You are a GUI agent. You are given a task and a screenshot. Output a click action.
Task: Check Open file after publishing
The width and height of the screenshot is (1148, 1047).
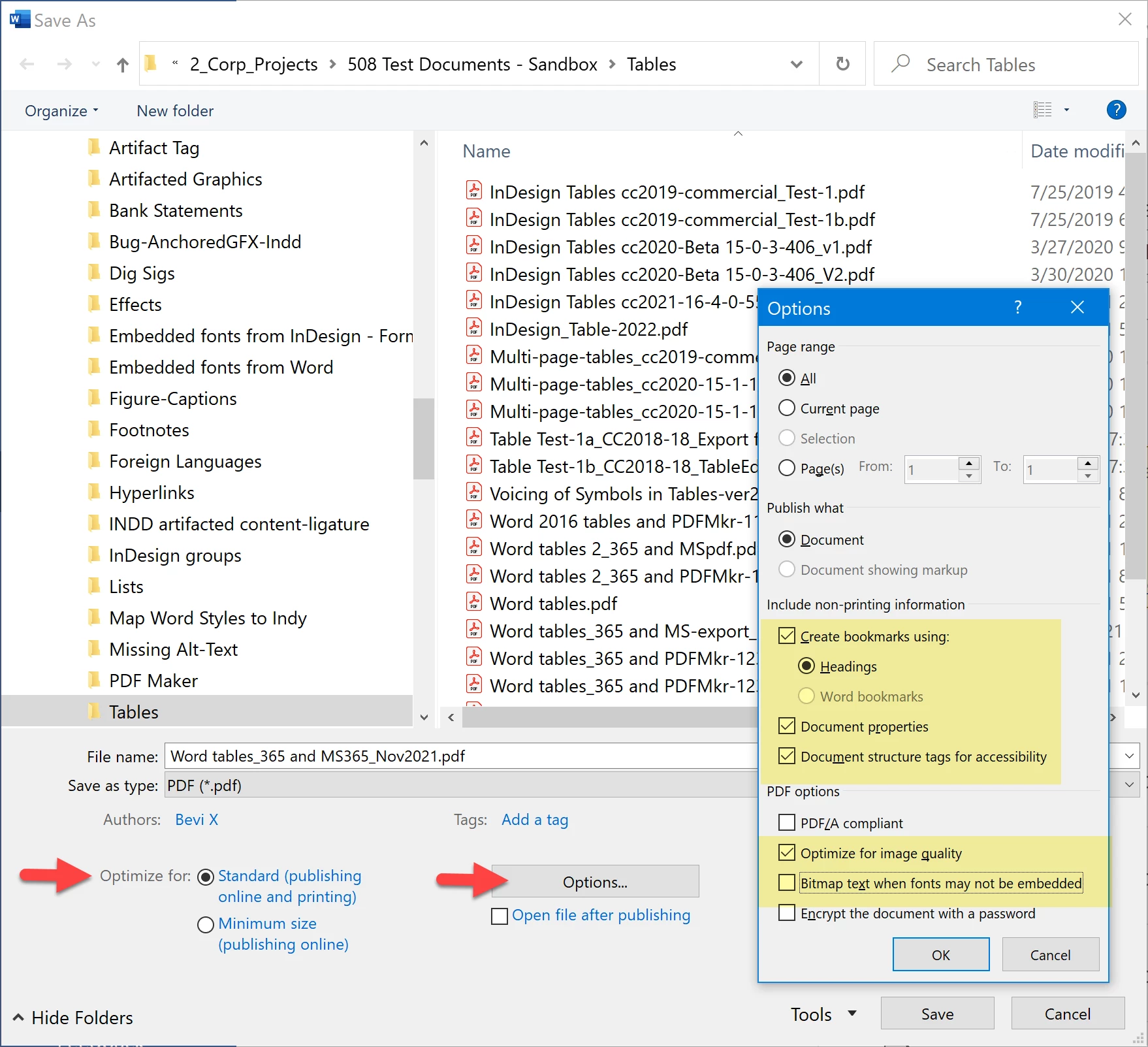[x=500, y=916]
